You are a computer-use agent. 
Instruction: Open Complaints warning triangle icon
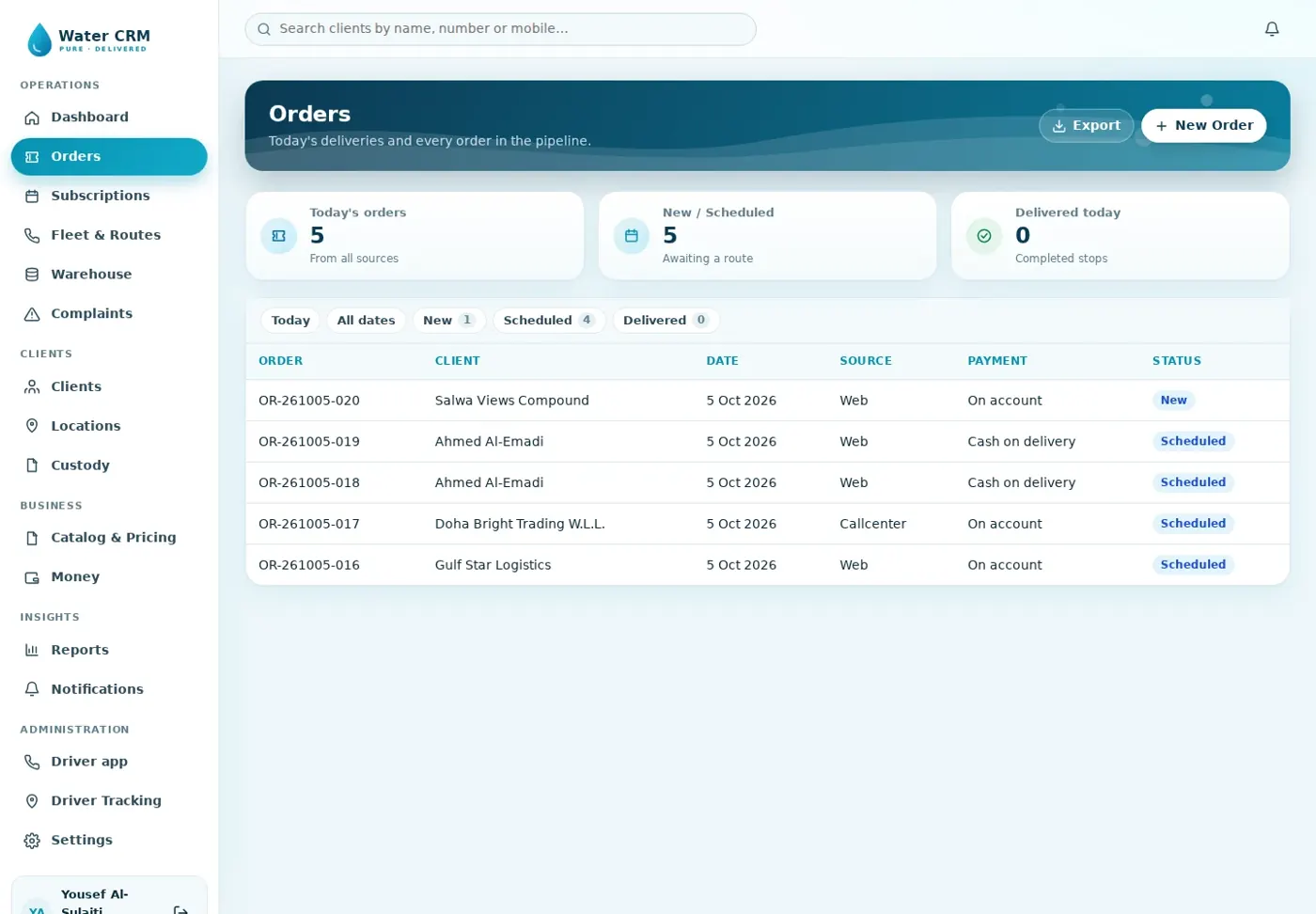coord(32,314)
